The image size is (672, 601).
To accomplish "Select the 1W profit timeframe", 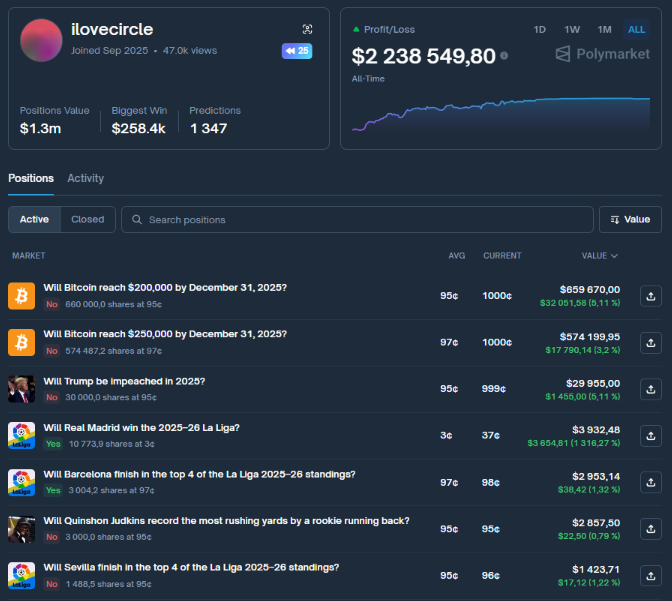I will tap(572, 30).
